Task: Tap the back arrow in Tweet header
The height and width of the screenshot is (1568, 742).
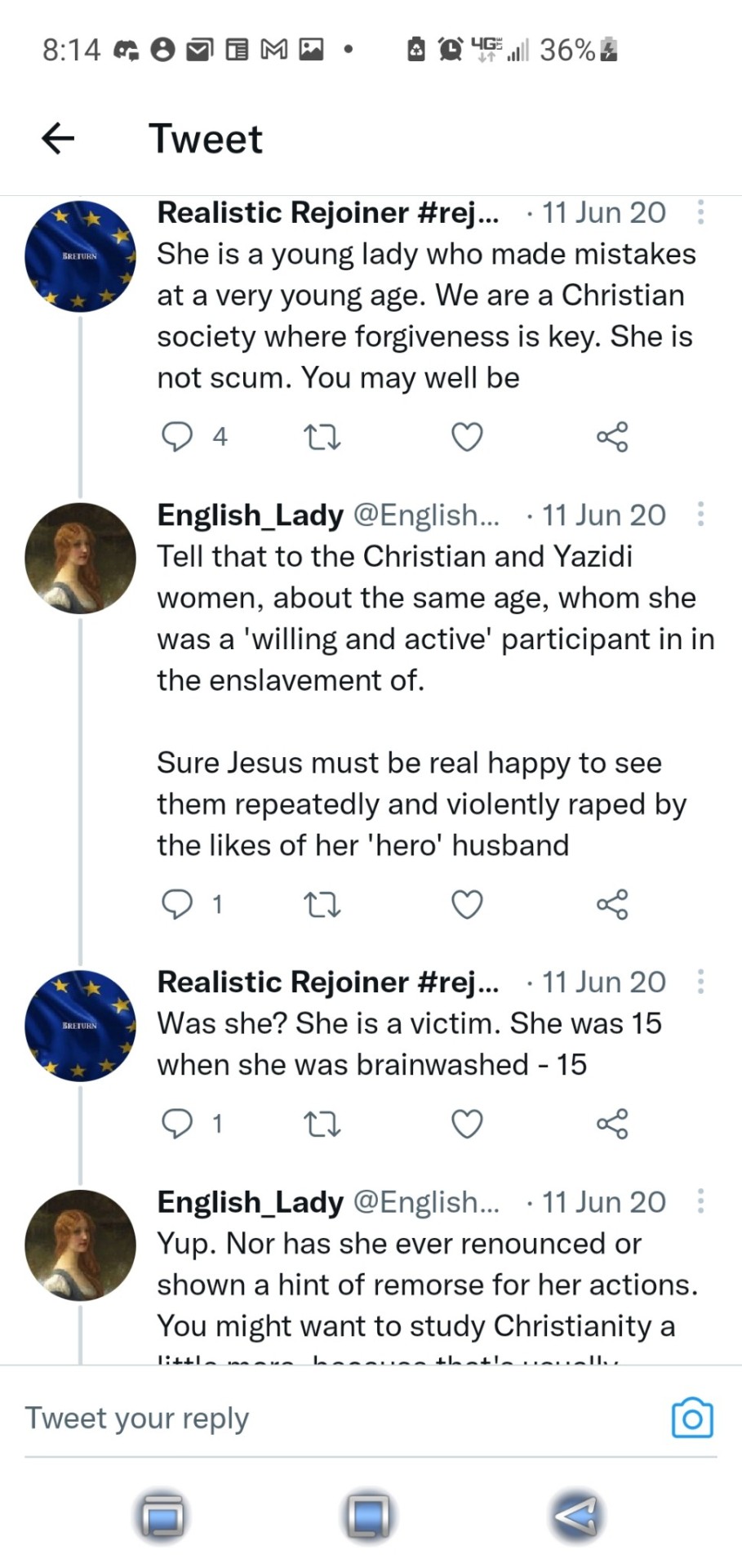Action: click(x=58, y=138)
